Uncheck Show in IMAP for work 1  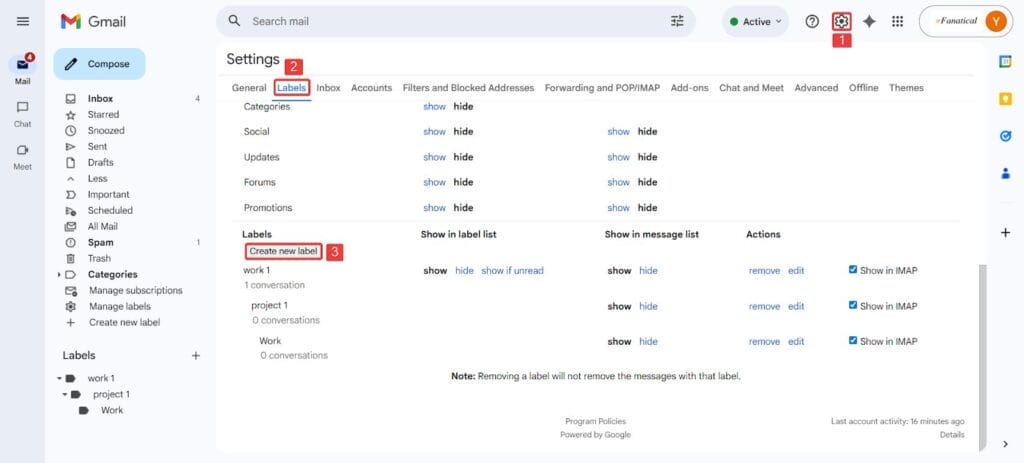[x=853, y=270]
